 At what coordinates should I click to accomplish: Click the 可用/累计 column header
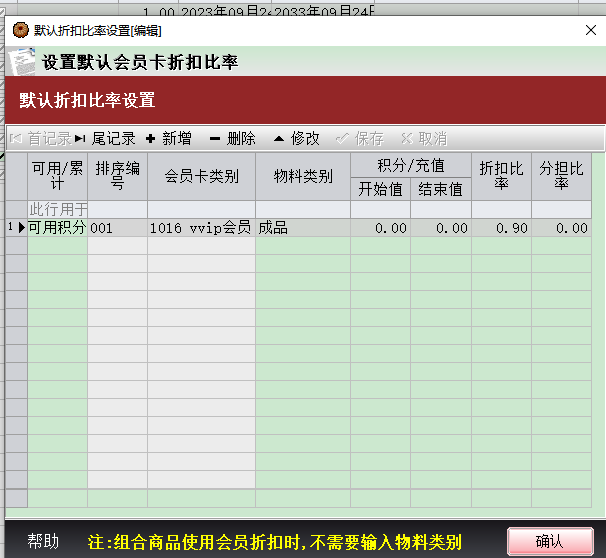click(58, 176)
